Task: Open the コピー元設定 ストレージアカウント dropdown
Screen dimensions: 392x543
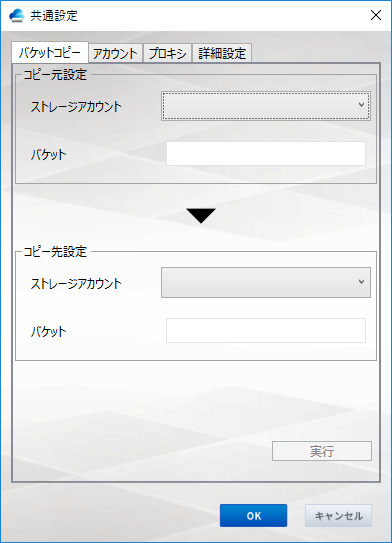Action: tap(266, 106)
